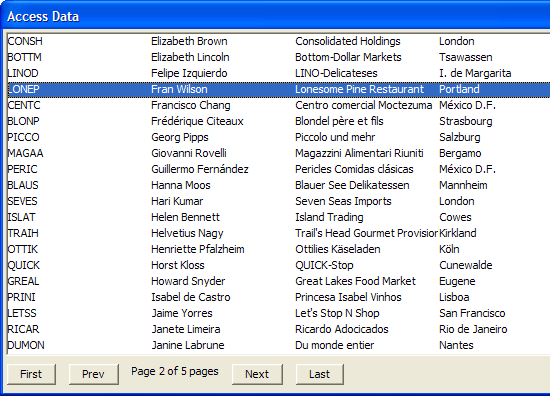This screenshot has height=396, width=550.
Task: Select company Ottilies Käseladen
Action: point(338,249)
